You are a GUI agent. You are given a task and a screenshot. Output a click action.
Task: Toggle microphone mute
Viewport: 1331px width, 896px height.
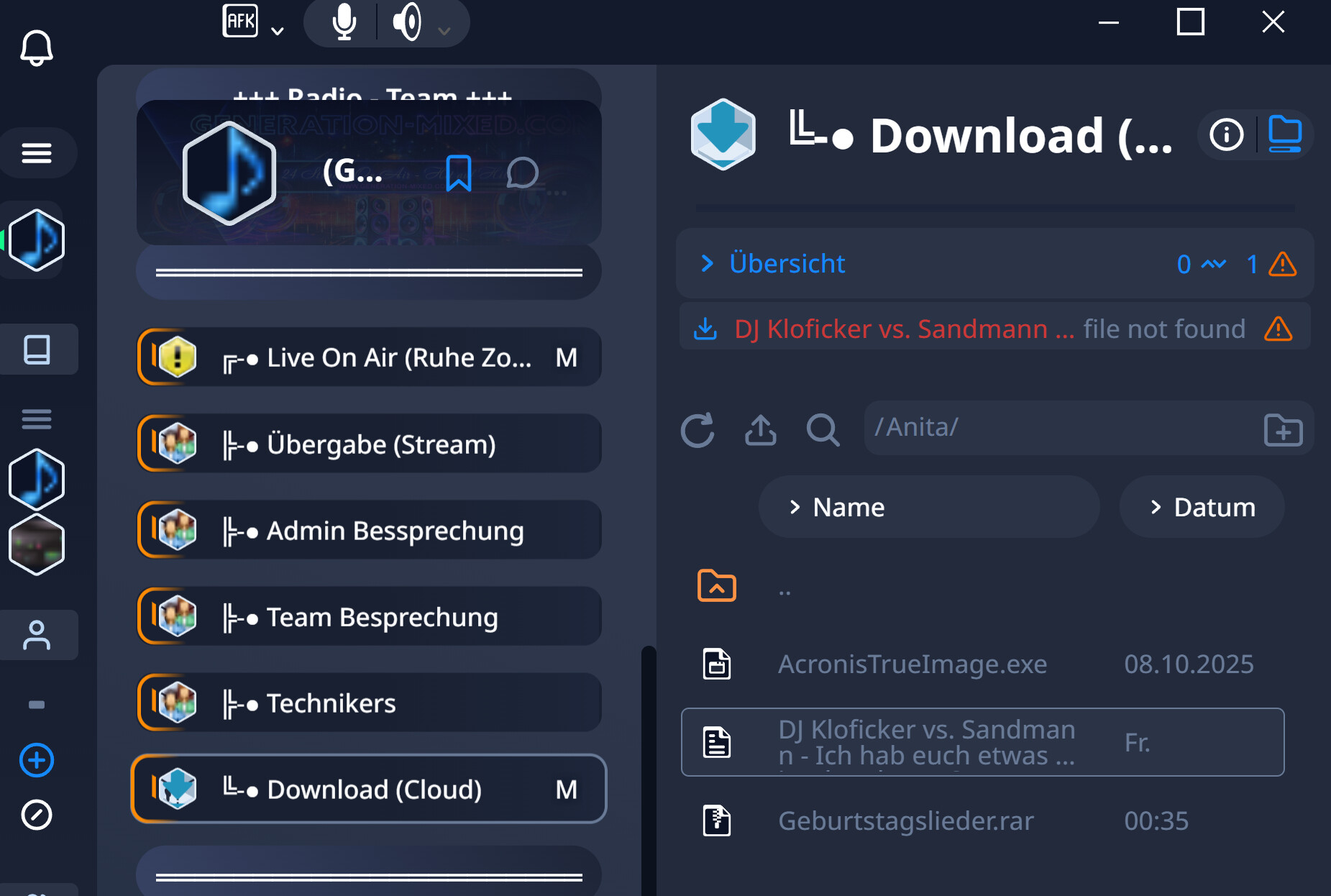click(x=344, y=23)
